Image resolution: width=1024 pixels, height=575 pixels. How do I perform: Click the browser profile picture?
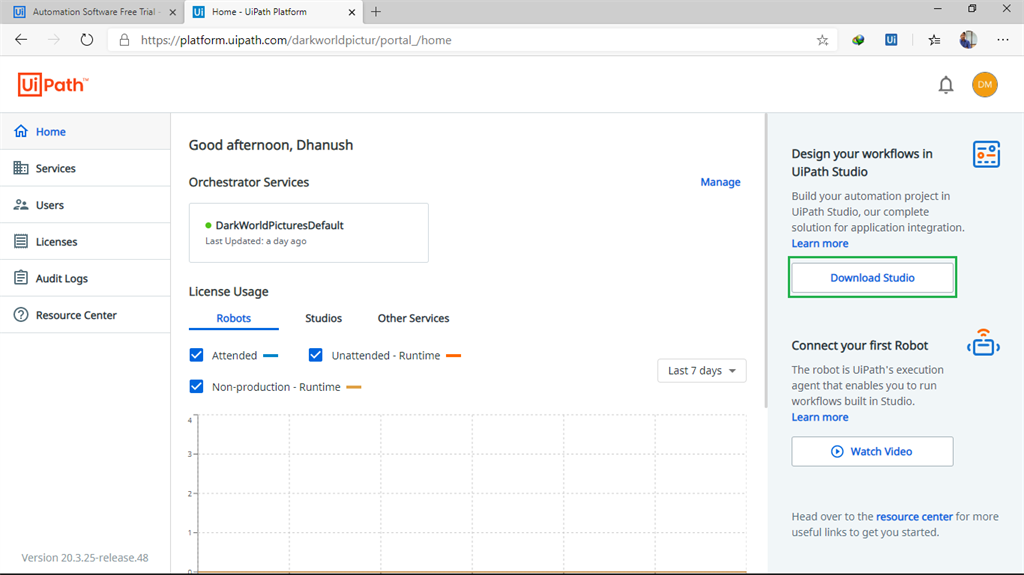968,40
